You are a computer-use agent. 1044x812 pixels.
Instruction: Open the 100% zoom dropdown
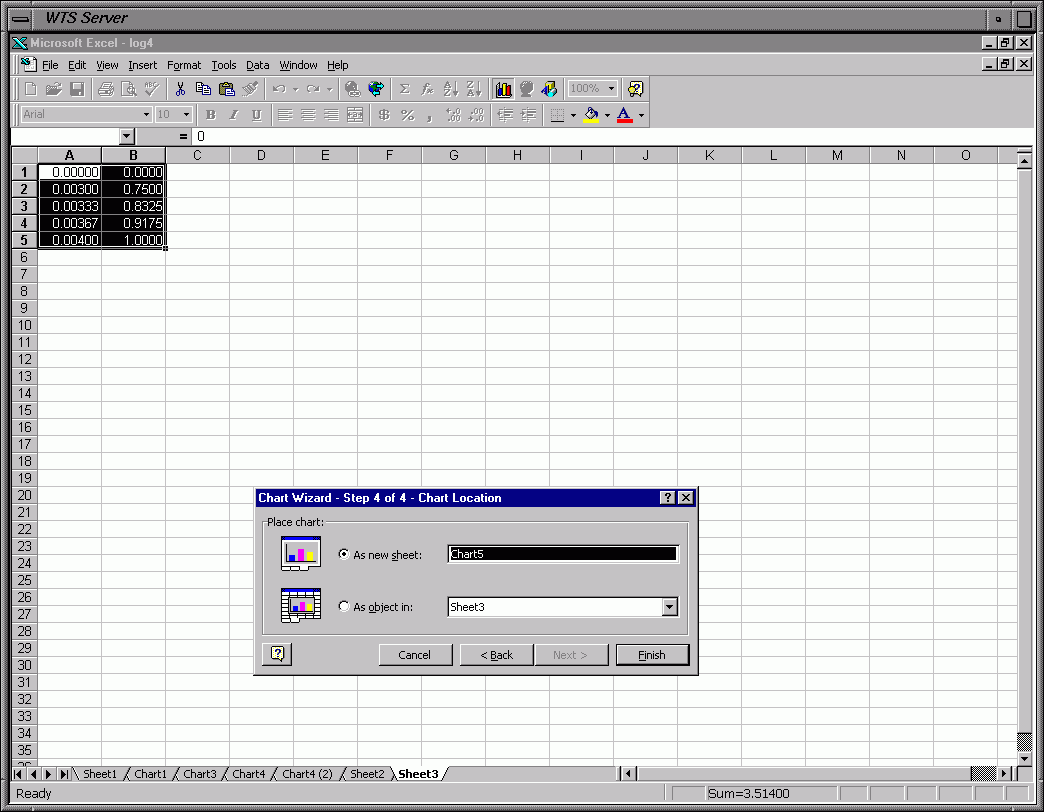(611, 89)
